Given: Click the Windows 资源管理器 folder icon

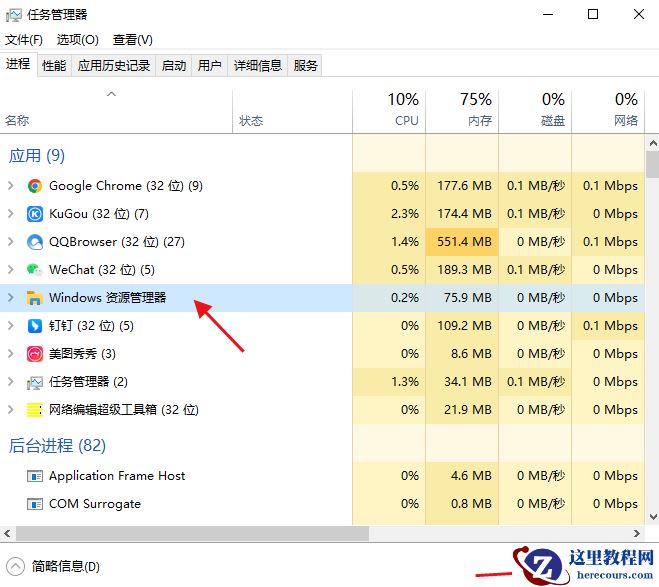Looking at the screenshot, I should 35,298.
